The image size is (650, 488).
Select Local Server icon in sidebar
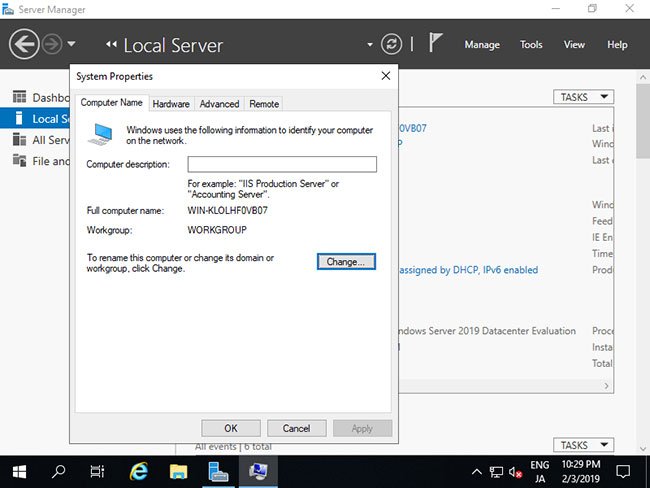click(19, 119)
